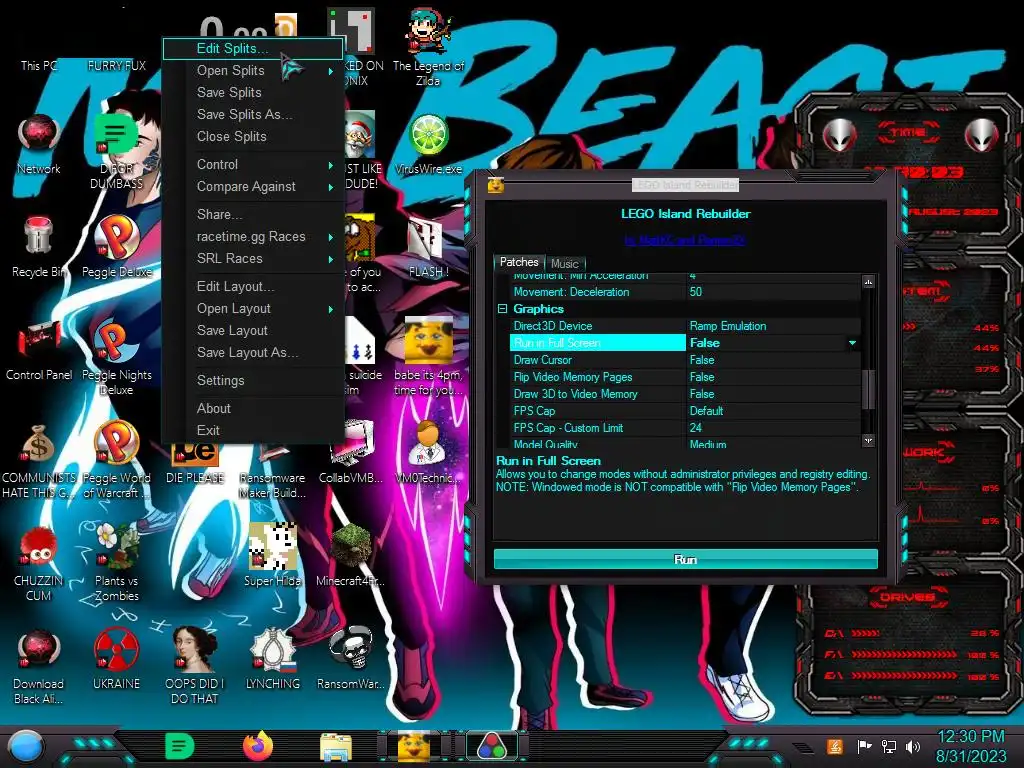The image size is (1024, 768).
Task: Select the UKRAINE radiation icon
Action: click(116, 660)
